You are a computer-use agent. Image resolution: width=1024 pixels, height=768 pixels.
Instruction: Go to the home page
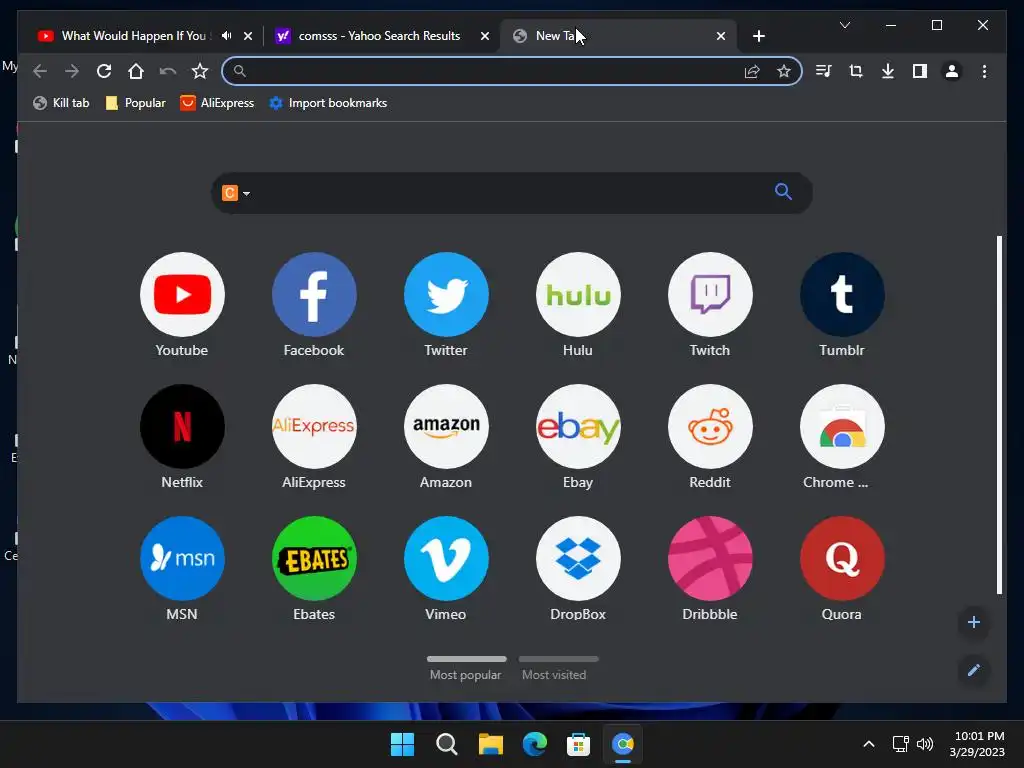[x=136, y=71]
